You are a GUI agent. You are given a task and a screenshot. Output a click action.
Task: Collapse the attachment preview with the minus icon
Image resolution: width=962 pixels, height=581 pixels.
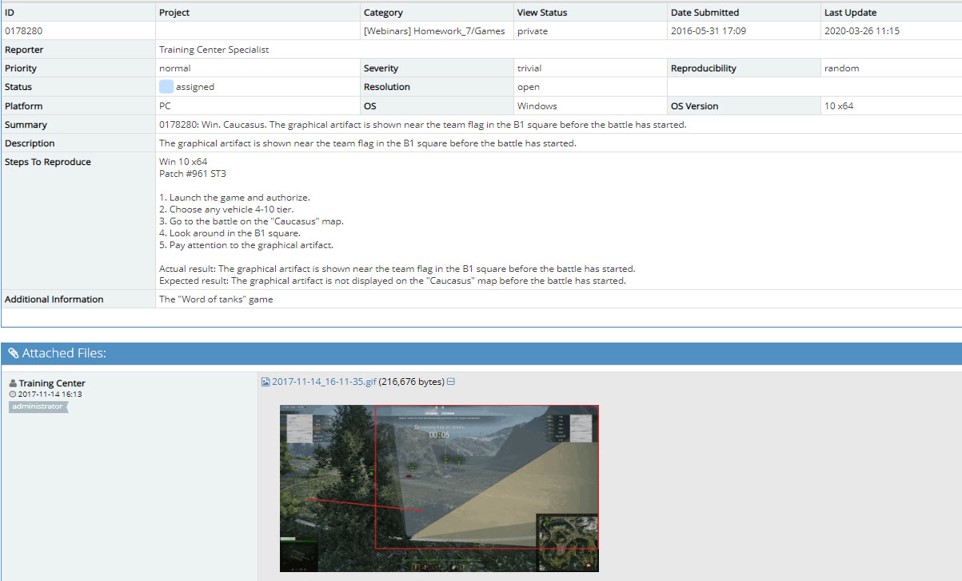click(x=451, y=382)
